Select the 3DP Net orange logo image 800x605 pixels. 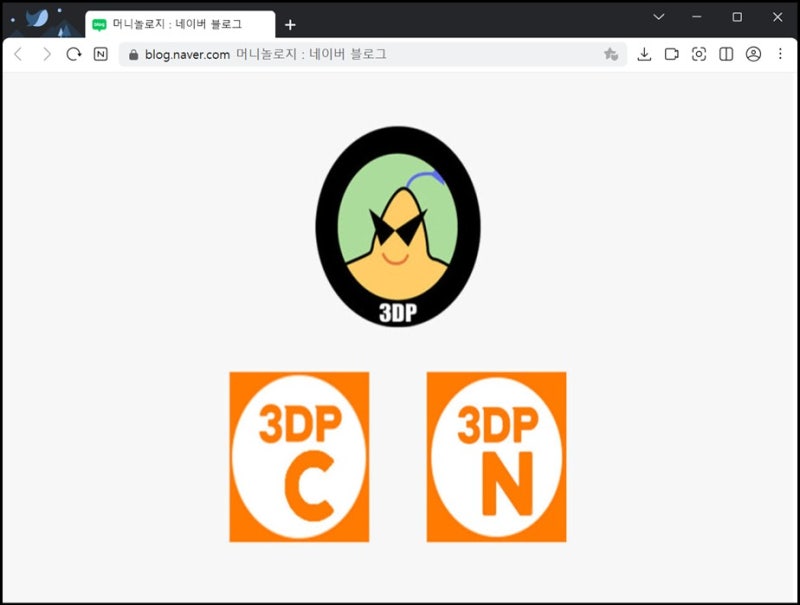[x=497, y=457]
